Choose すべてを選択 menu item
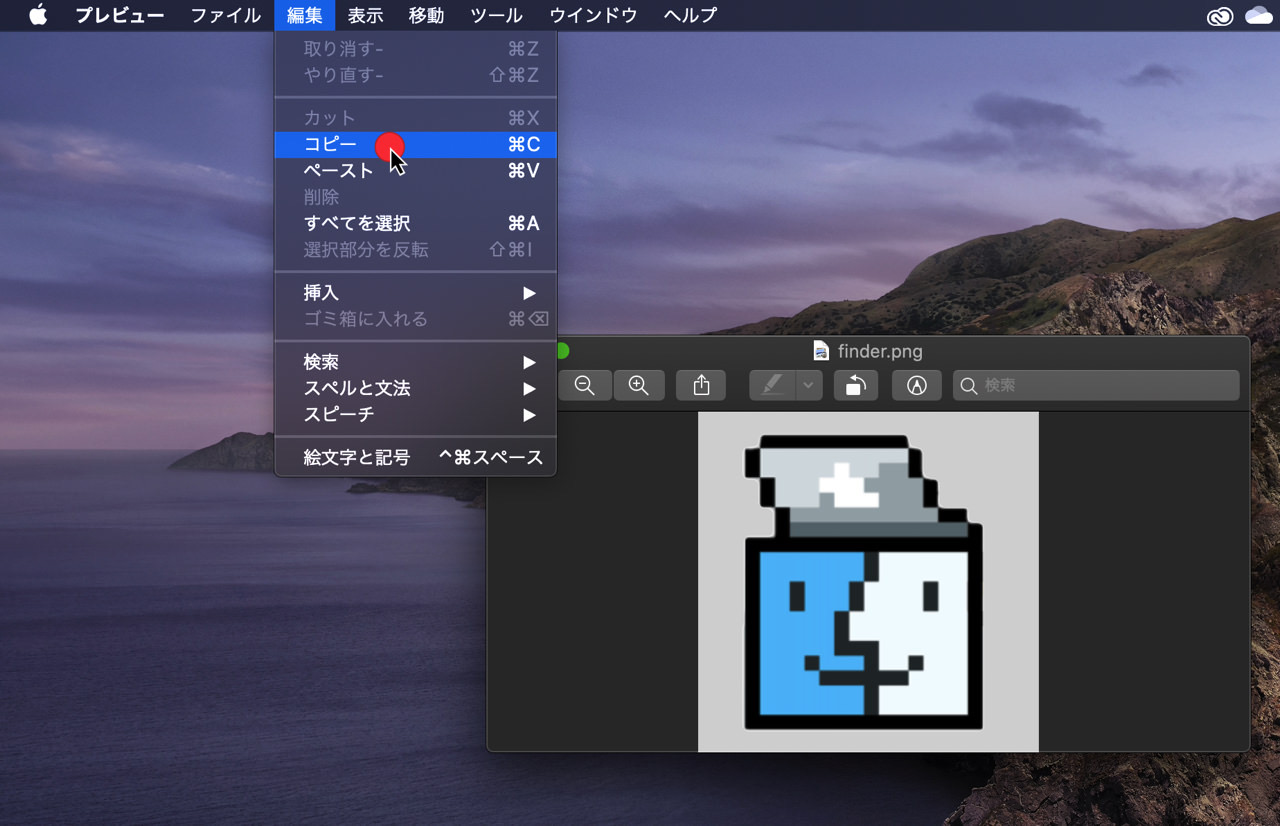 coord(416,224)
